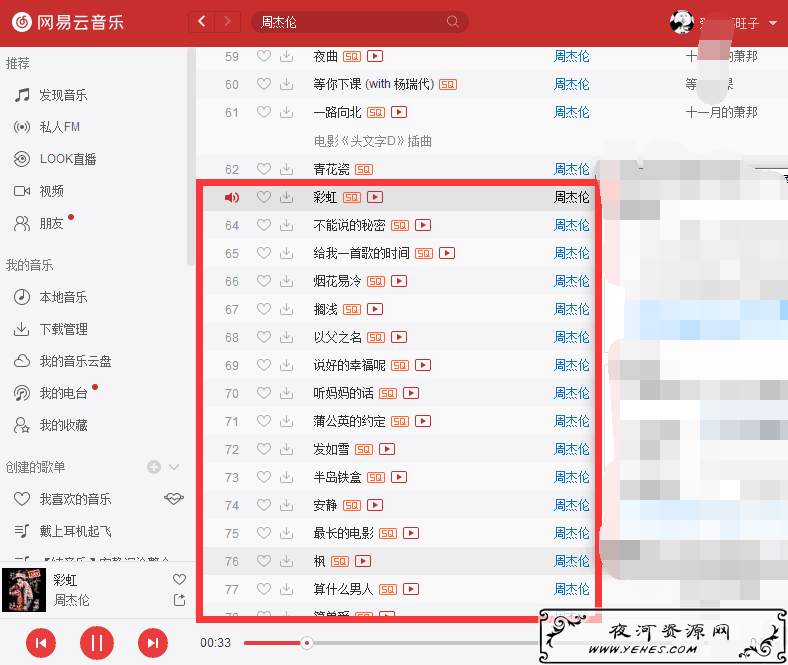Like the song 说好的幸福呢

coord(264,365)
